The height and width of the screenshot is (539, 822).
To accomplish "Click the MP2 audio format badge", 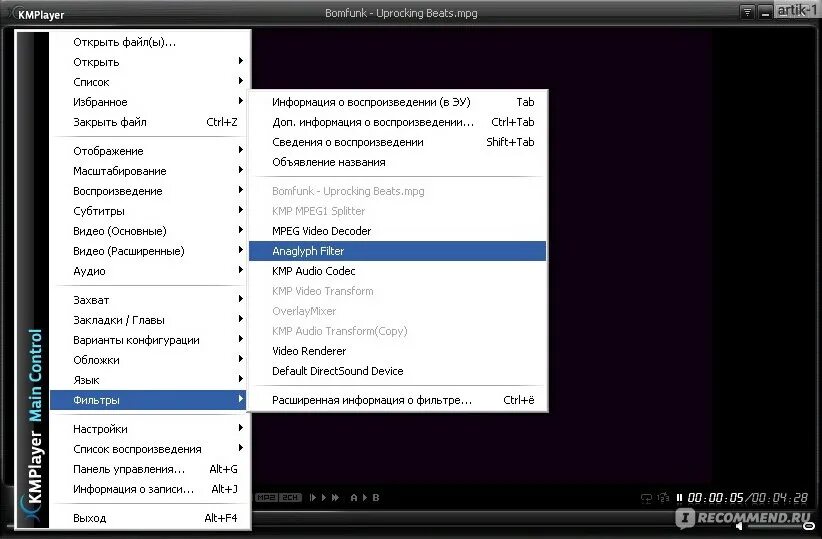I will coord(267,497).
